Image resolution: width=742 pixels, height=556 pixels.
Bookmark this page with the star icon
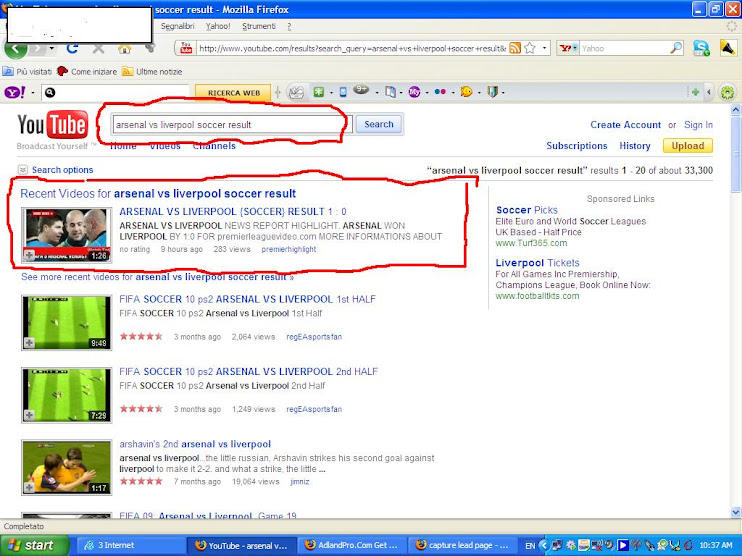point(530,48)
